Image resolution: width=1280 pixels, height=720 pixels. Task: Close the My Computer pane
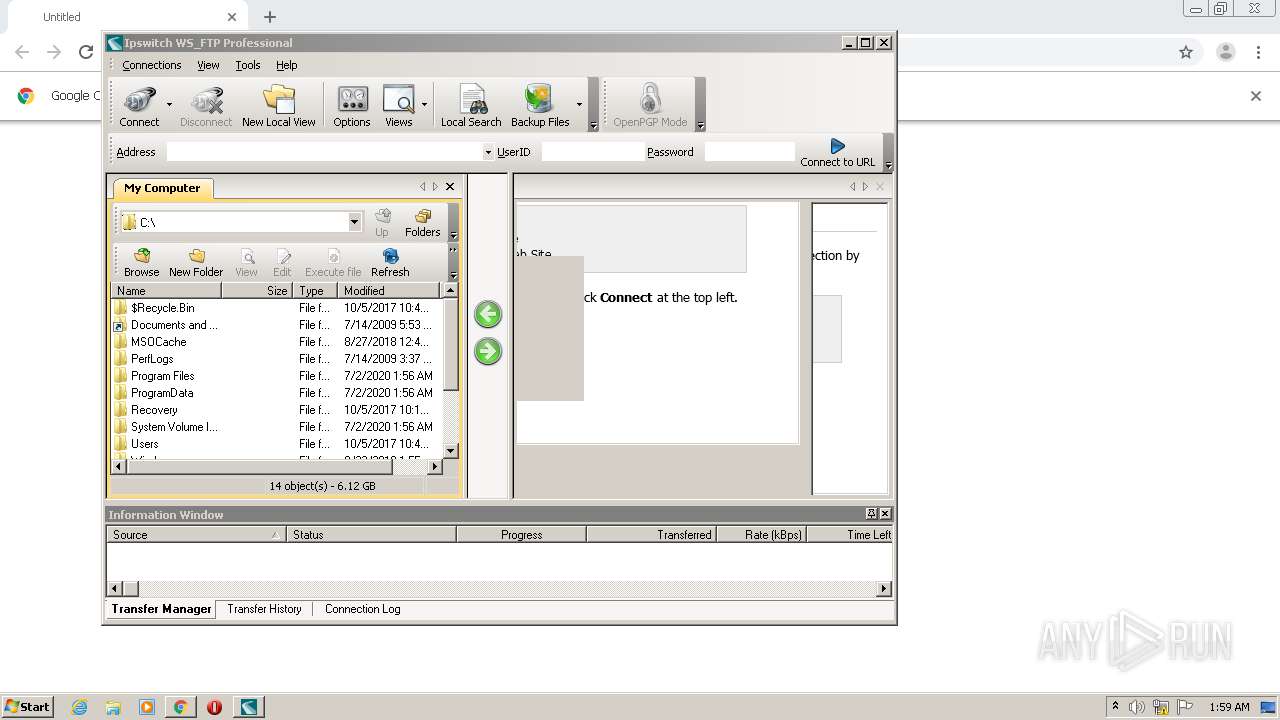(450, 187)
